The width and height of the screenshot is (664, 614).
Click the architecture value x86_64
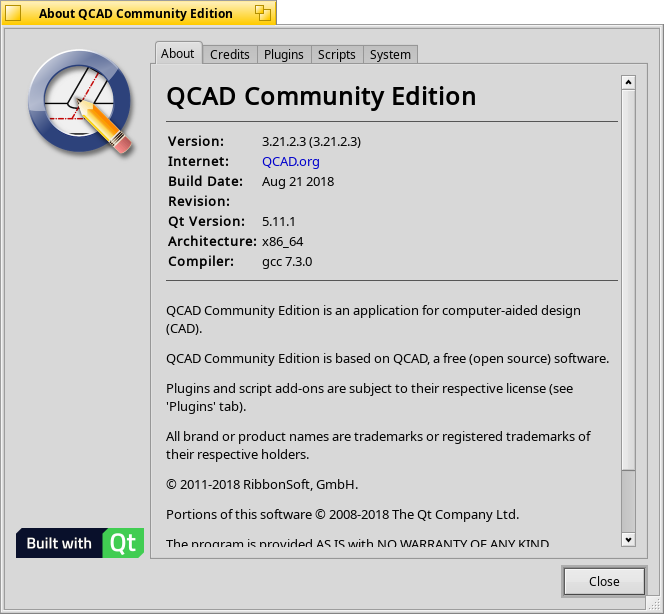[282, 242]
